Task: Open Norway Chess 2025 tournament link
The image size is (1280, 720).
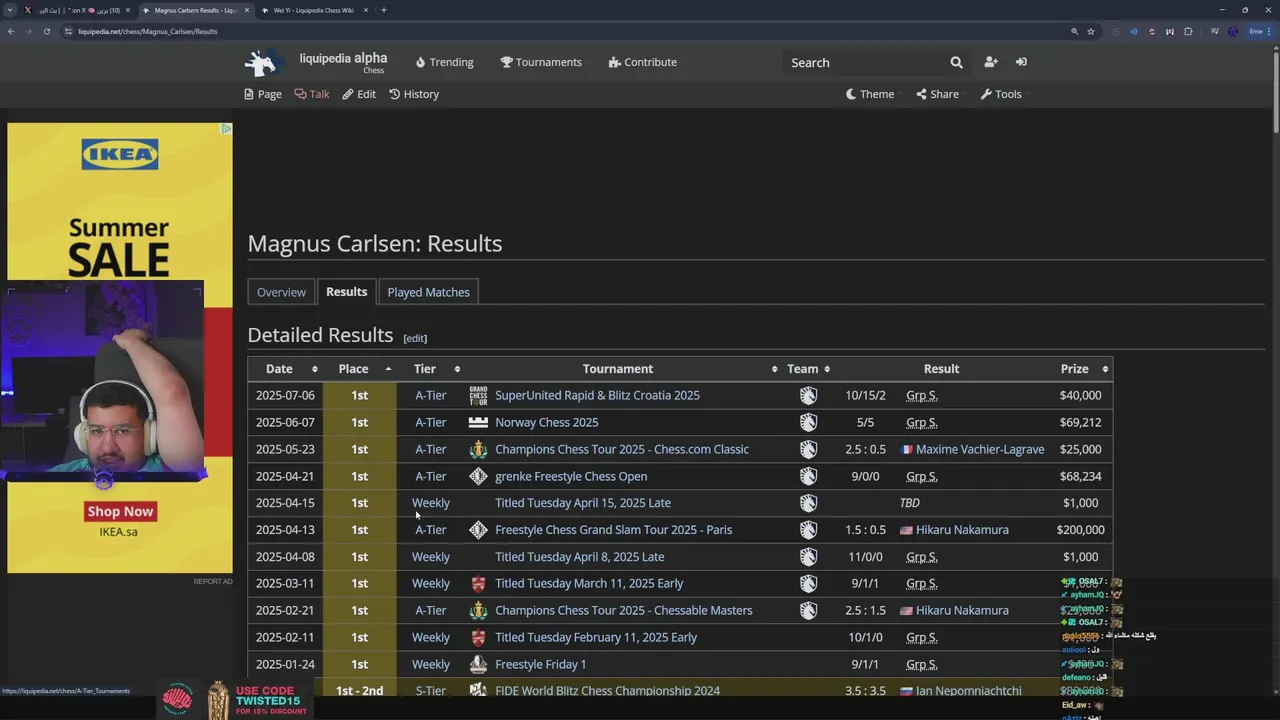Action: tap(546, 422)
